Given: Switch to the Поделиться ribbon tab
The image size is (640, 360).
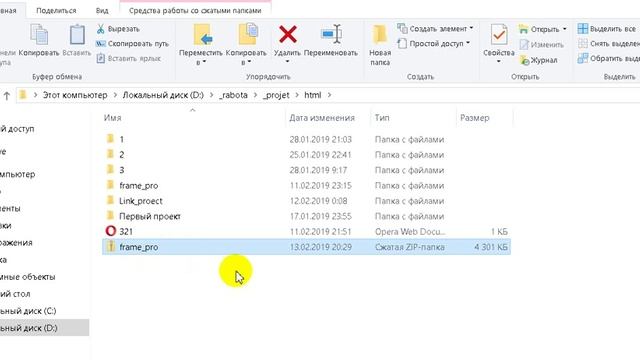Looking at the screenshot, I should (56, 11).
